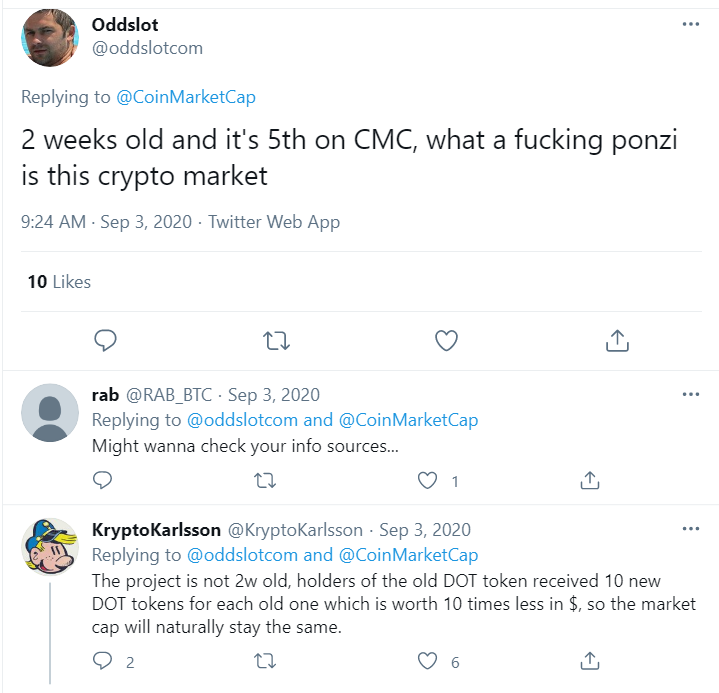Screen dimensions: 719x693
Task: Open KryptoKarlsson's avatar
Action: tap(50, 546)
